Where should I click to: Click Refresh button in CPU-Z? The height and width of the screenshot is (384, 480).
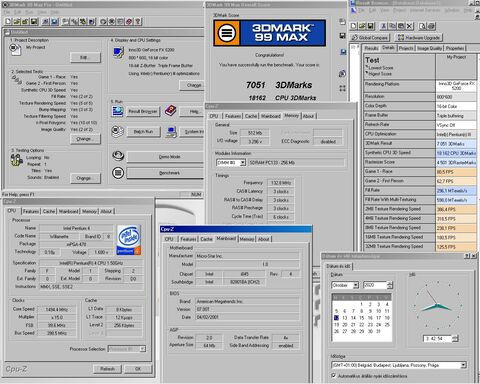click(x=107, y=369)
